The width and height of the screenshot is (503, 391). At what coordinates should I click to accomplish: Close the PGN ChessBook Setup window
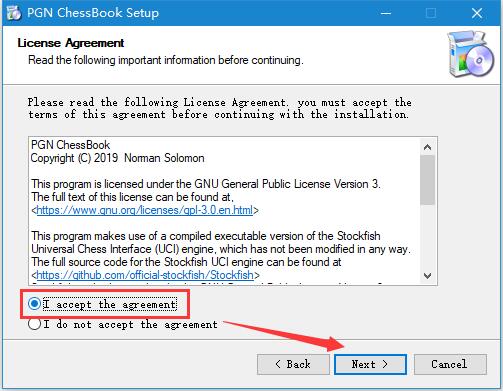pyautogui.click(x=477, y=13)
